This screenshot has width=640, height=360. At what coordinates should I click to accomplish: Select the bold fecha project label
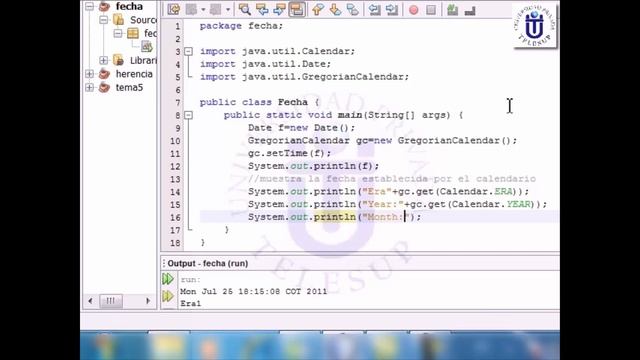129,6
